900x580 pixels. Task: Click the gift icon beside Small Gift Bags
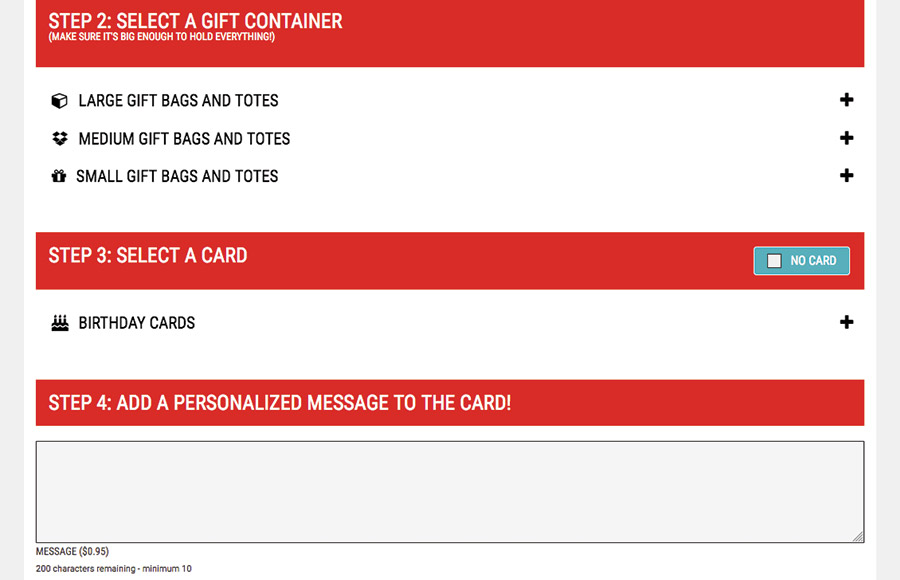[59, 176]
